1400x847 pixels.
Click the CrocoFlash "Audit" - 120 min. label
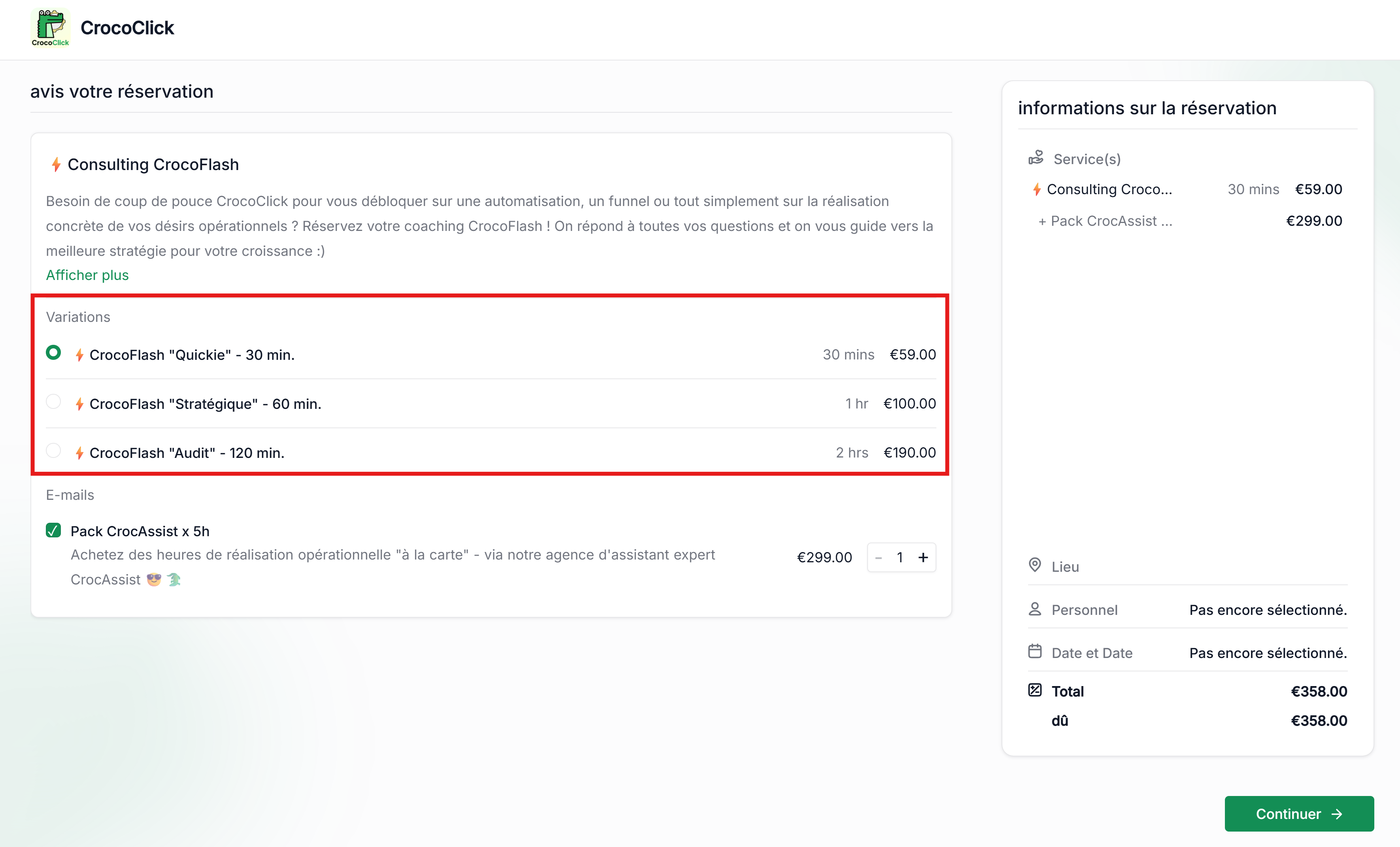coord(187,453)
